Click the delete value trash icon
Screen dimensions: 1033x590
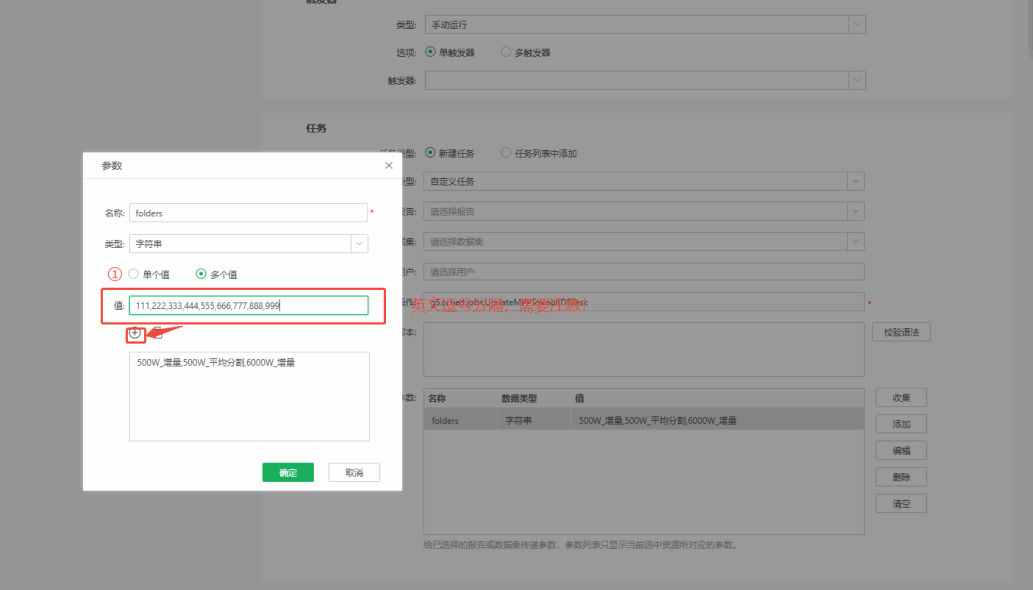point(157,334)
